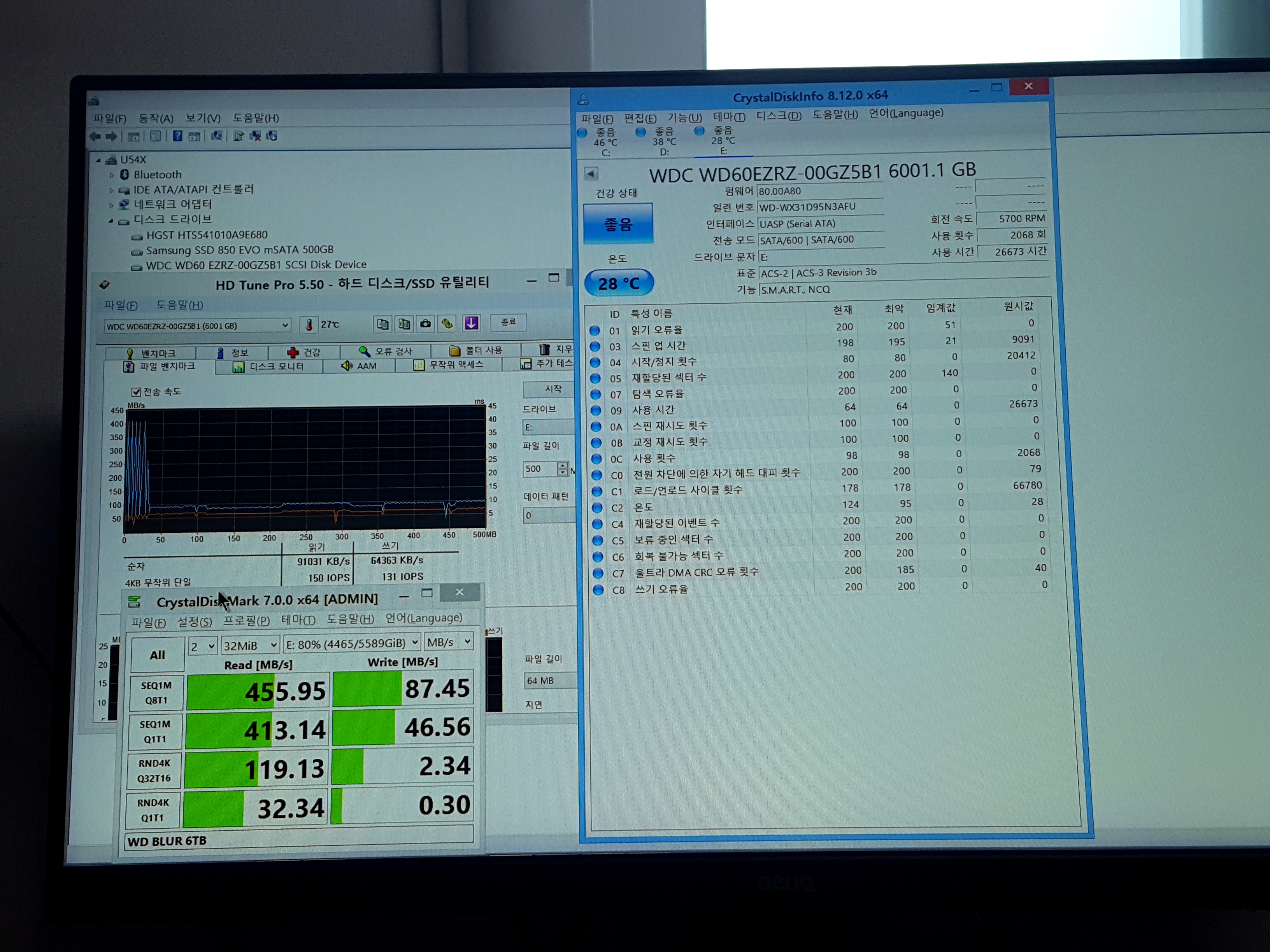1270x952 pixels.
Task: Click Device Manager's forward arrow icon
Action: click(111, 136)
